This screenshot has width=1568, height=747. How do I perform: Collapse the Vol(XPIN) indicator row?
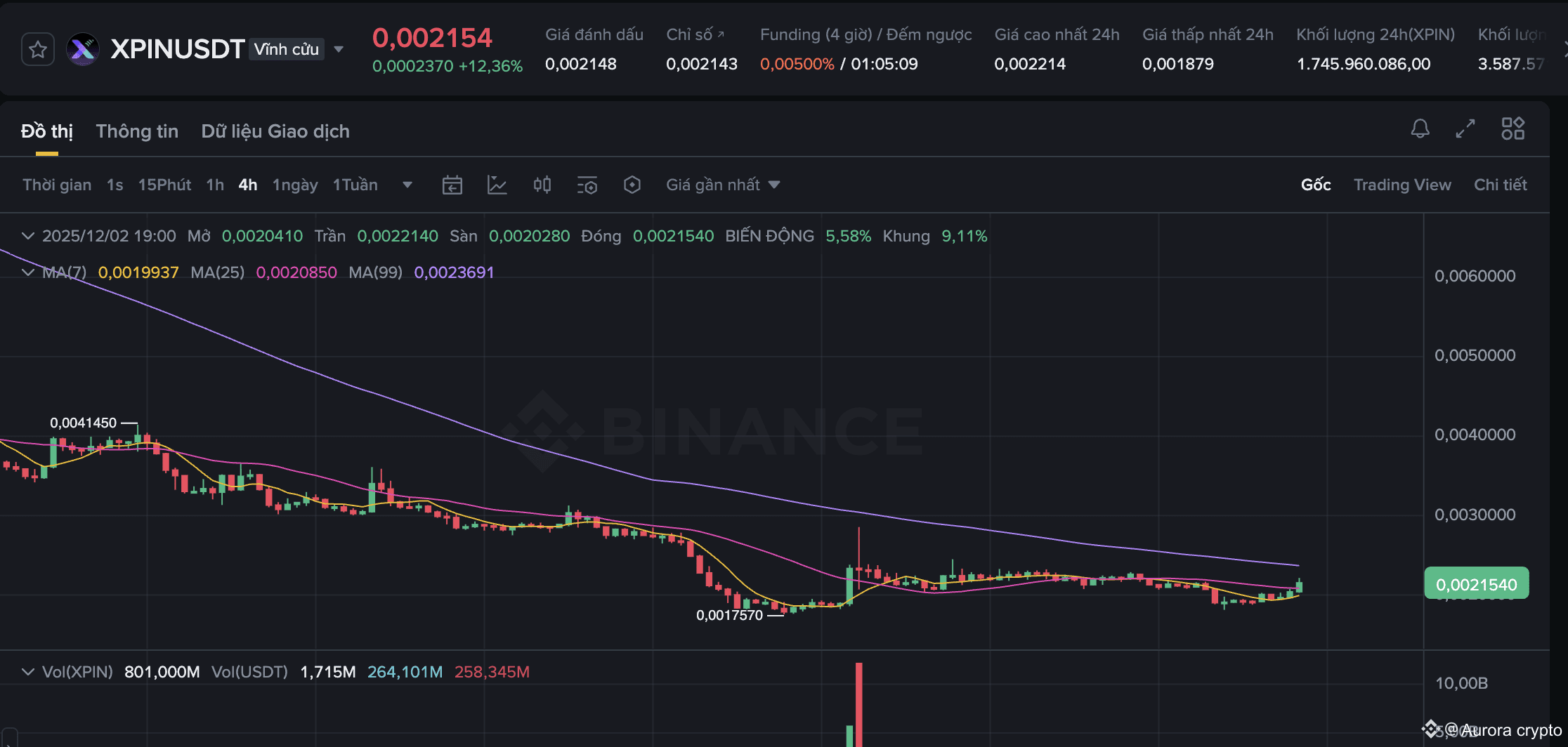[28, 671]
